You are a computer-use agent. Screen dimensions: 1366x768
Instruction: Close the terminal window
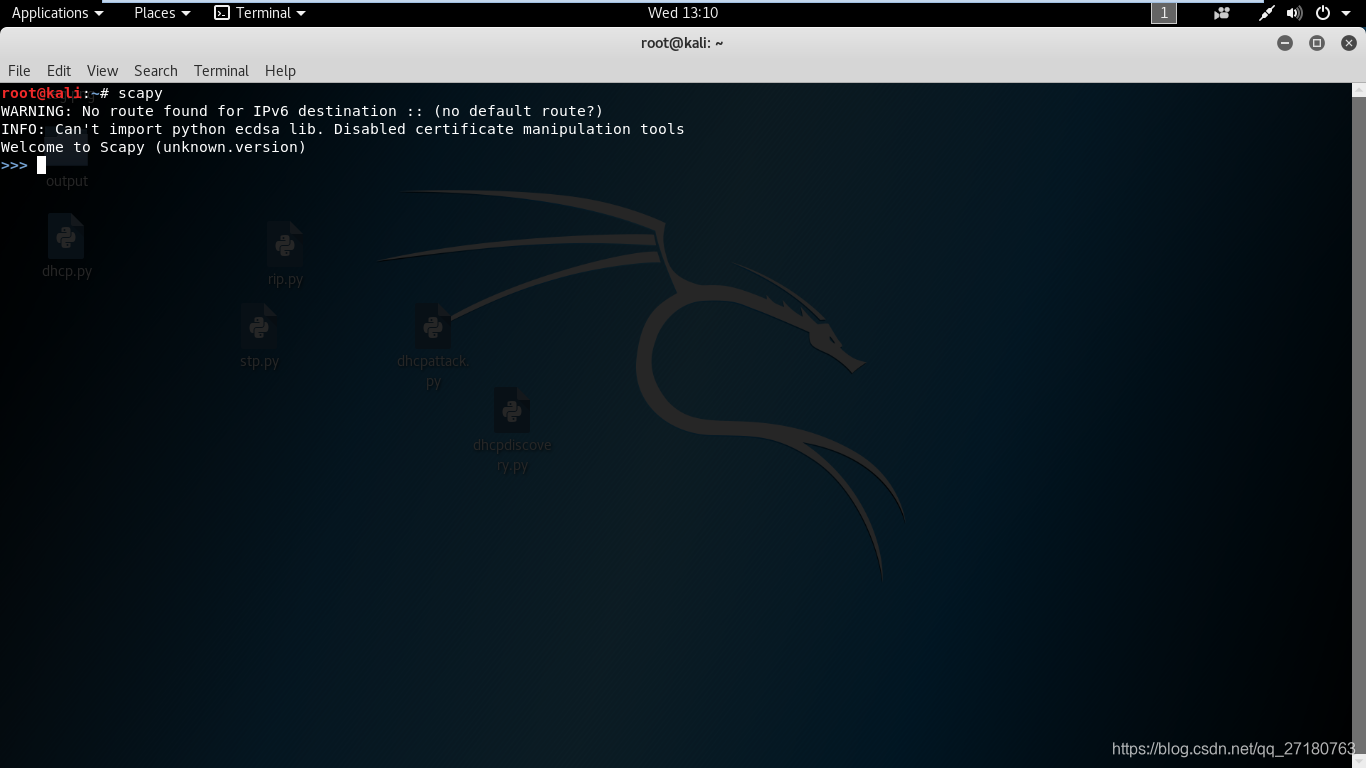point(1349,43)
